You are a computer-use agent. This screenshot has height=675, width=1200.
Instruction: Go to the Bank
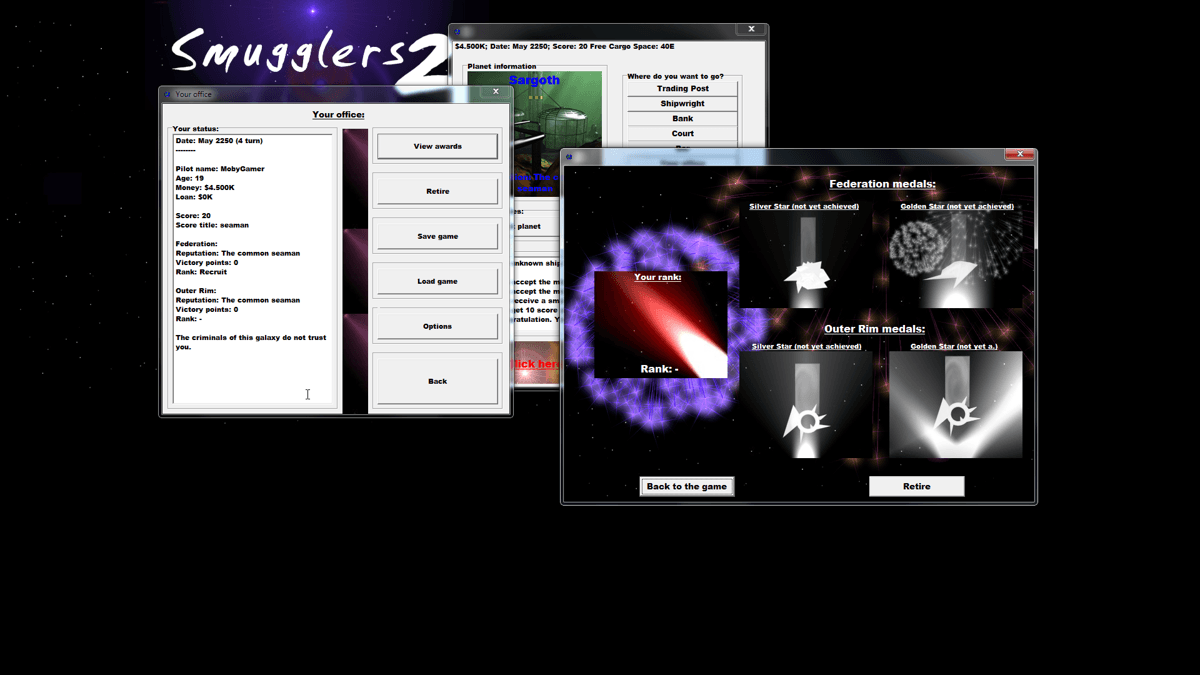click(682, 118)
